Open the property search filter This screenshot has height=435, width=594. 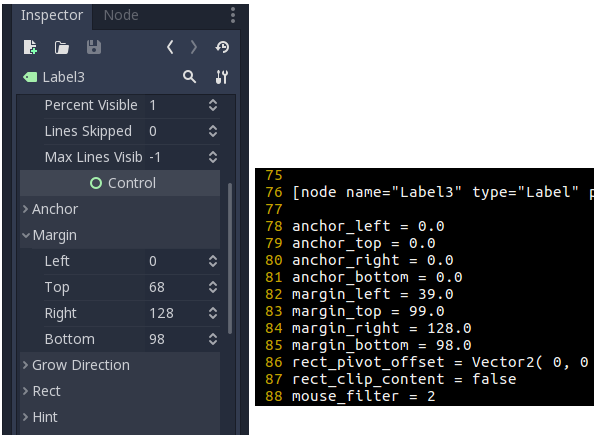[x=189, y=77]
